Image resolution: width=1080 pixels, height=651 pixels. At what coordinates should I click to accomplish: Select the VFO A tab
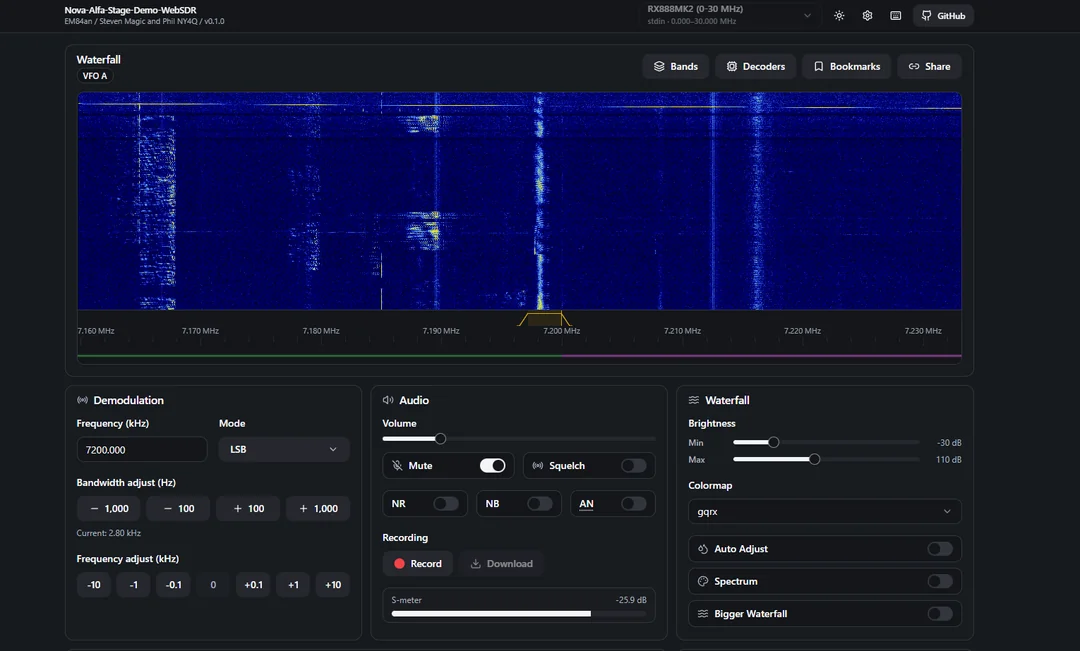(95, 75)
